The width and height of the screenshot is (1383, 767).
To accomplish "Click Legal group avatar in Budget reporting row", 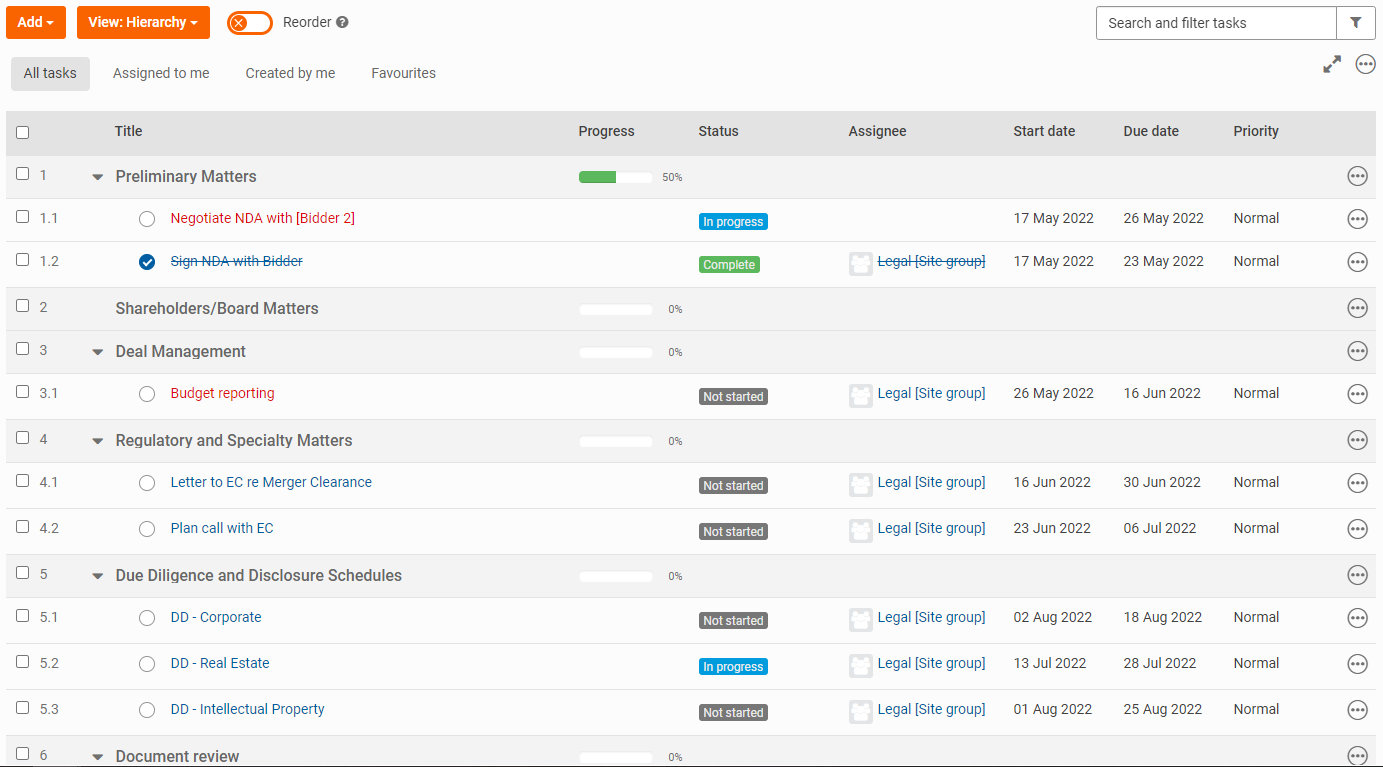I will pos(860,395).
